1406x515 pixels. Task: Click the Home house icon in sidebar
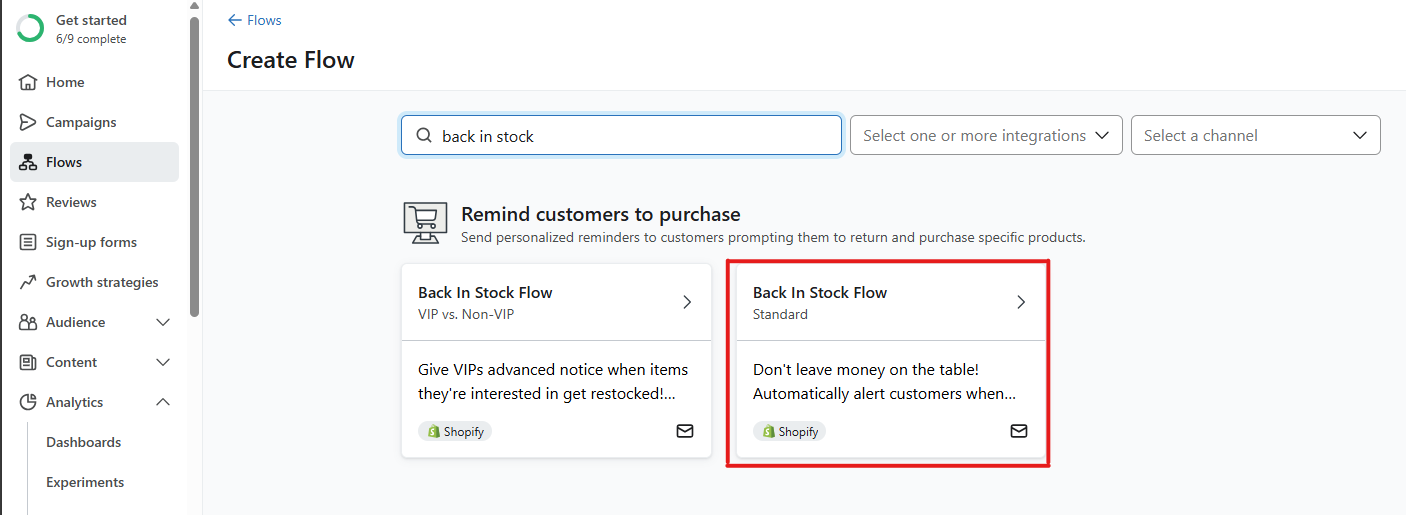28,82
